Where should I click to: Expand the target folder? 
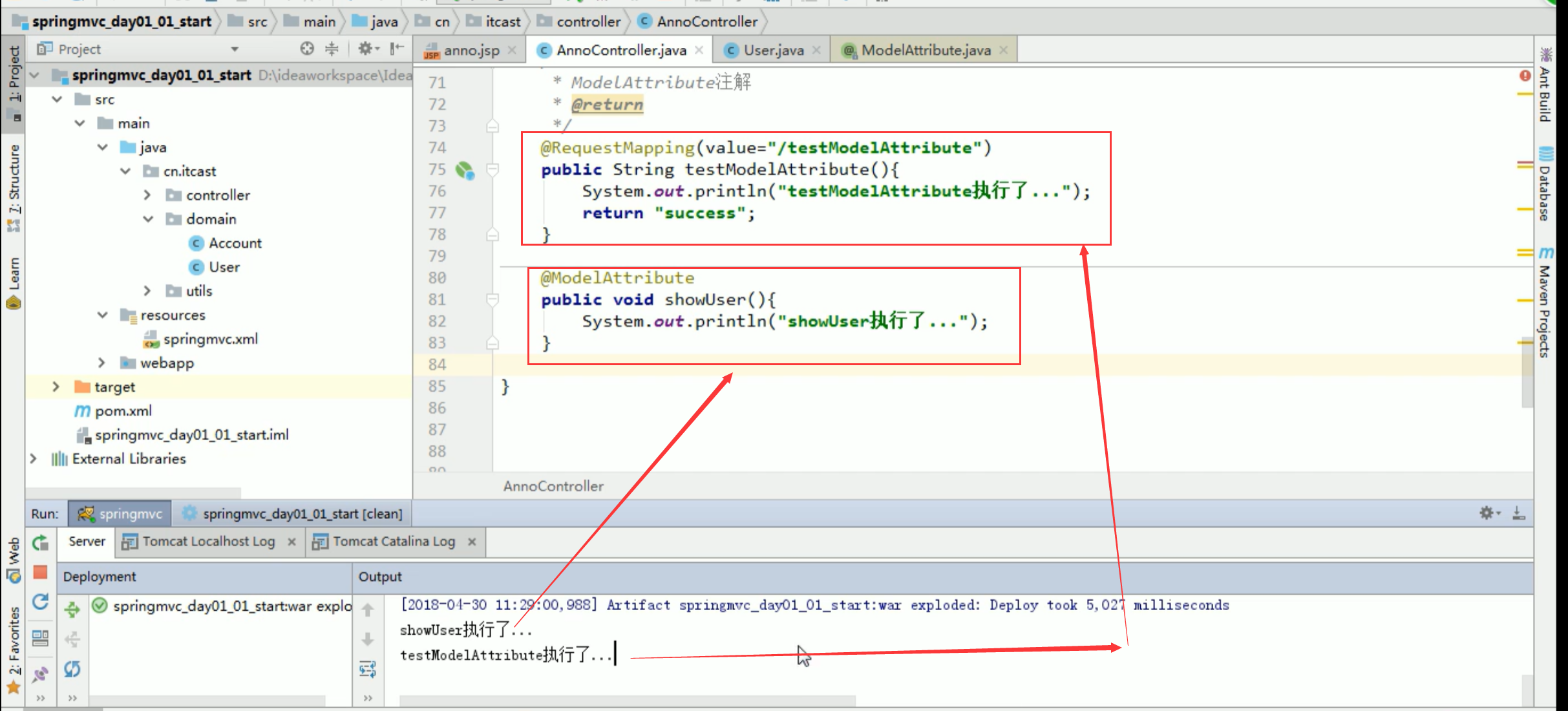tap(56, 387)
